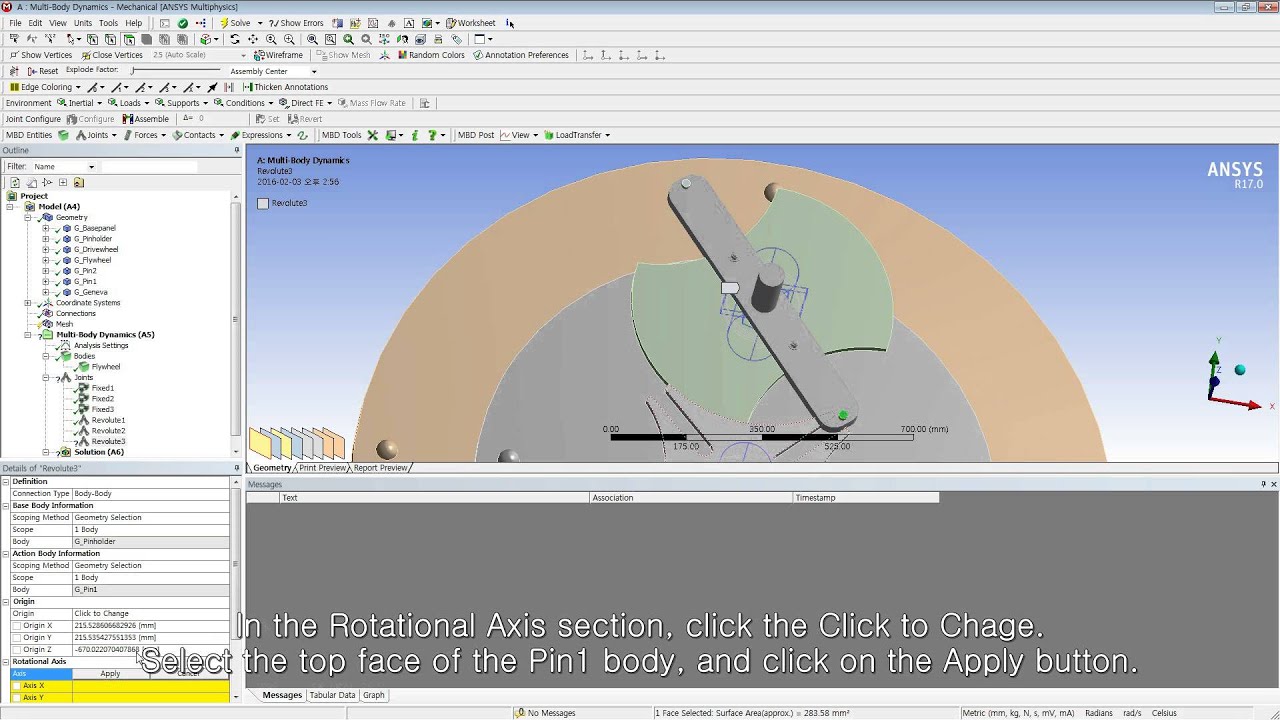Click the Timestamp column header

coord(866,498)
